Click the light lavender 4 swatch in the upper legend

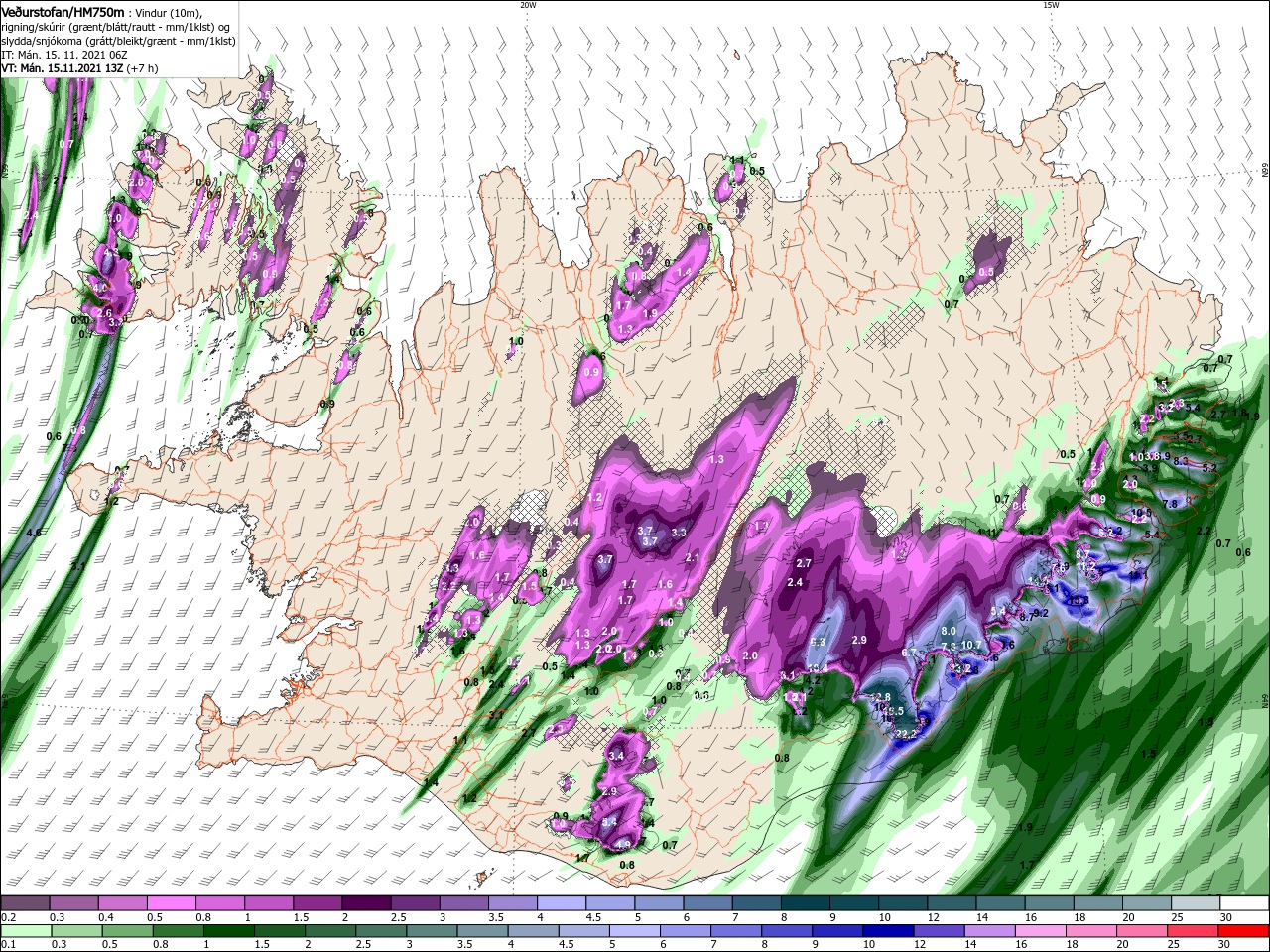point(562,903)
